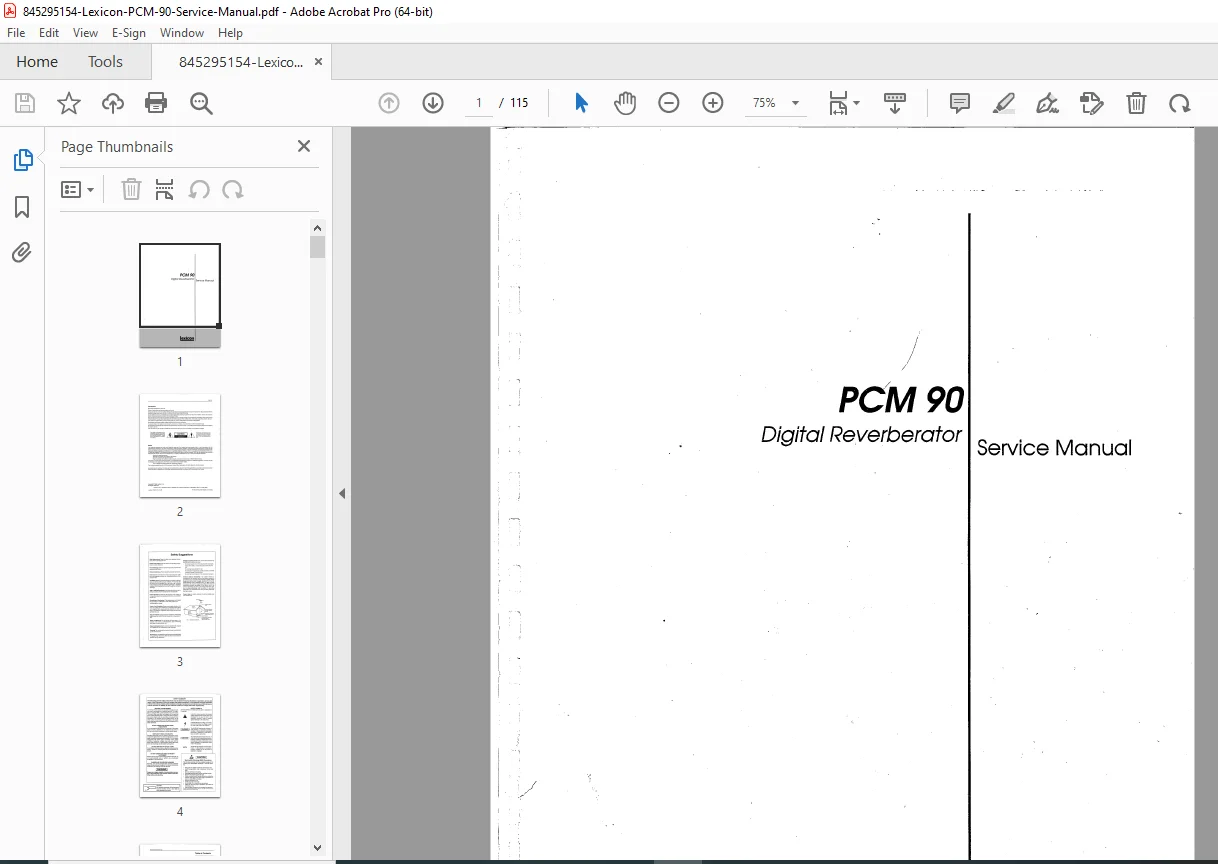Select the arrow selection tool
Image resolution: width=1218 pixels, height=864 pixels.
pos(581,103)
